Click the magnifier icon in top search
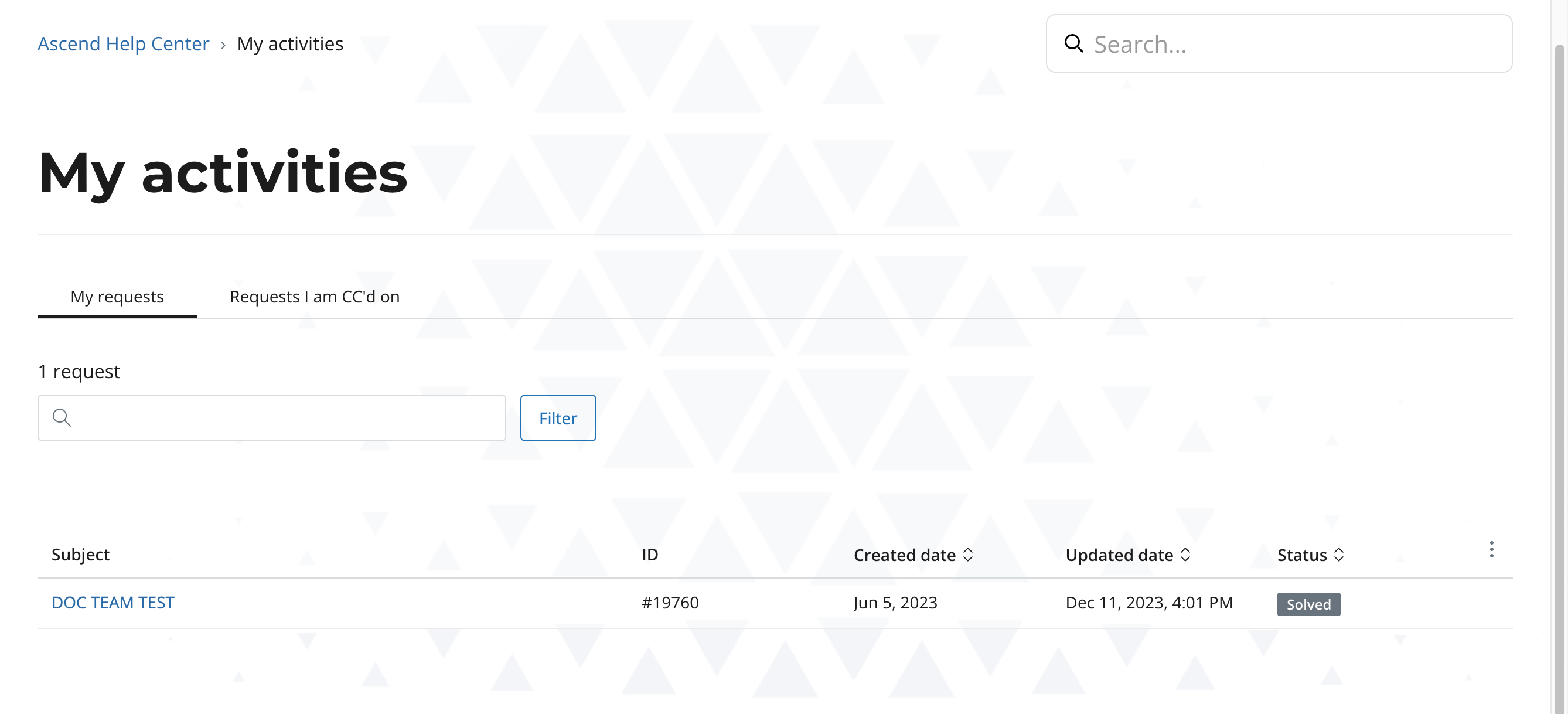Screen dimensions: 1568x714 click(x=1073, y=44)
